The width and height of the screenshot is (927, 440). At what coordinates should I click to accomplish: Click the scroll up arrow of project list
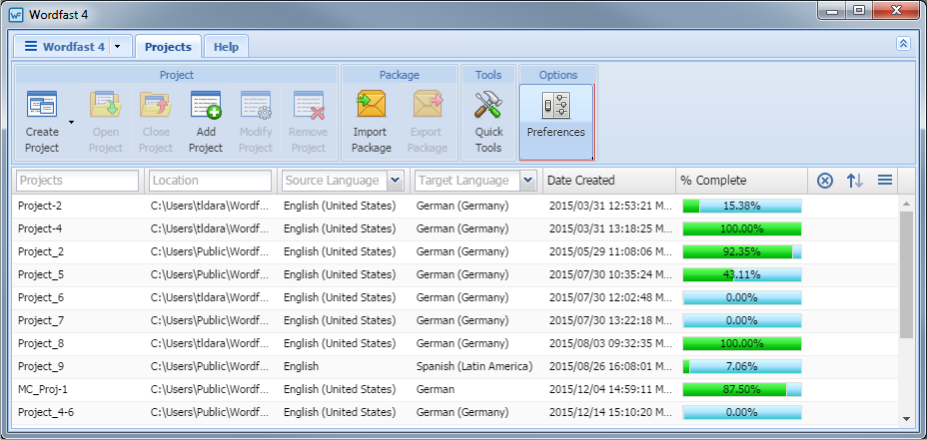coord(906,204)
